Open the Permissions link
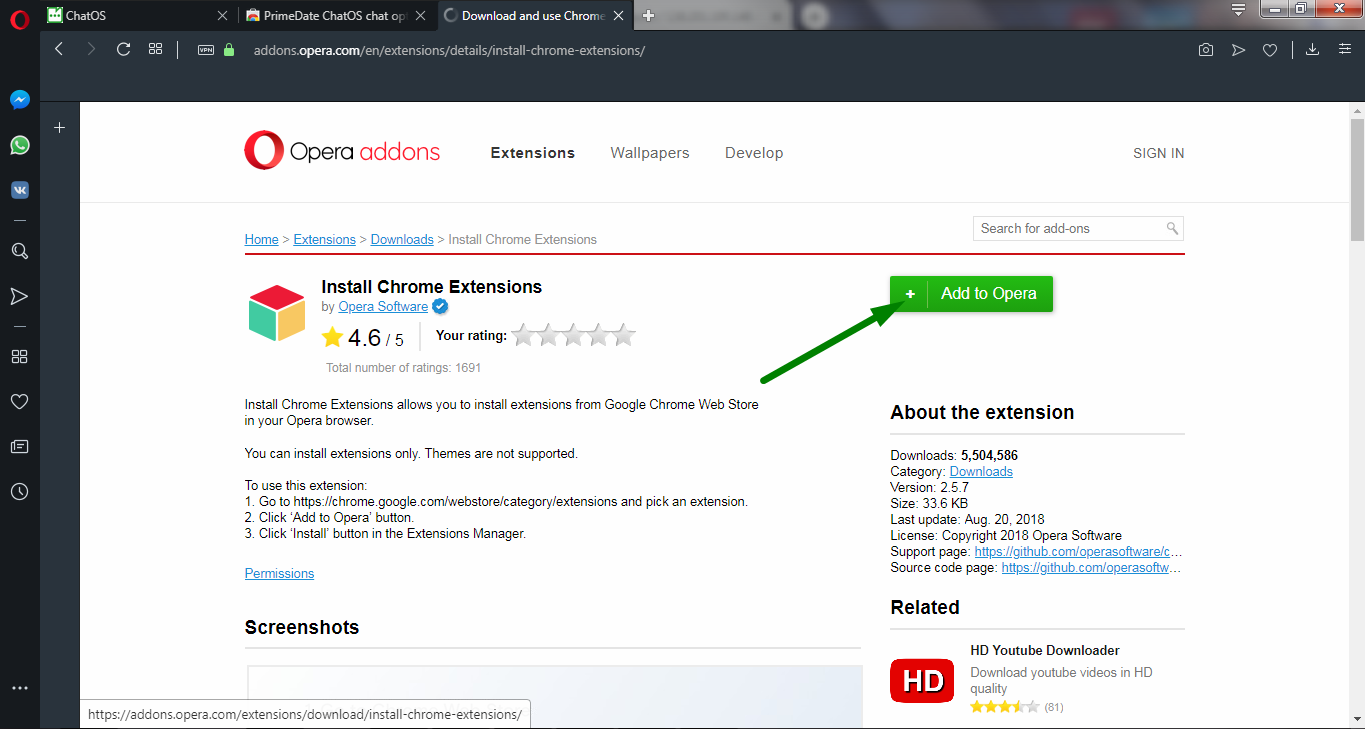This screenshot has height=729, width=1365. point(279,574)
